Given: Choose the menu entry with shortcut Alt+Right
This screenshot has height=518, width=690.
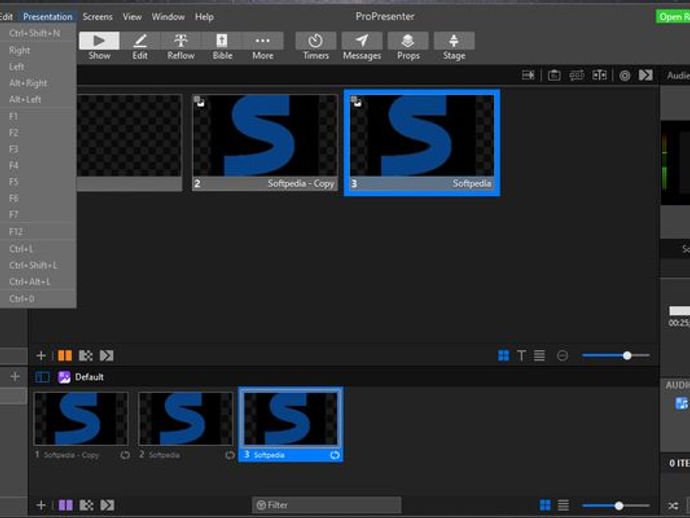Looking at the screenshot, I should pos(38,83).
